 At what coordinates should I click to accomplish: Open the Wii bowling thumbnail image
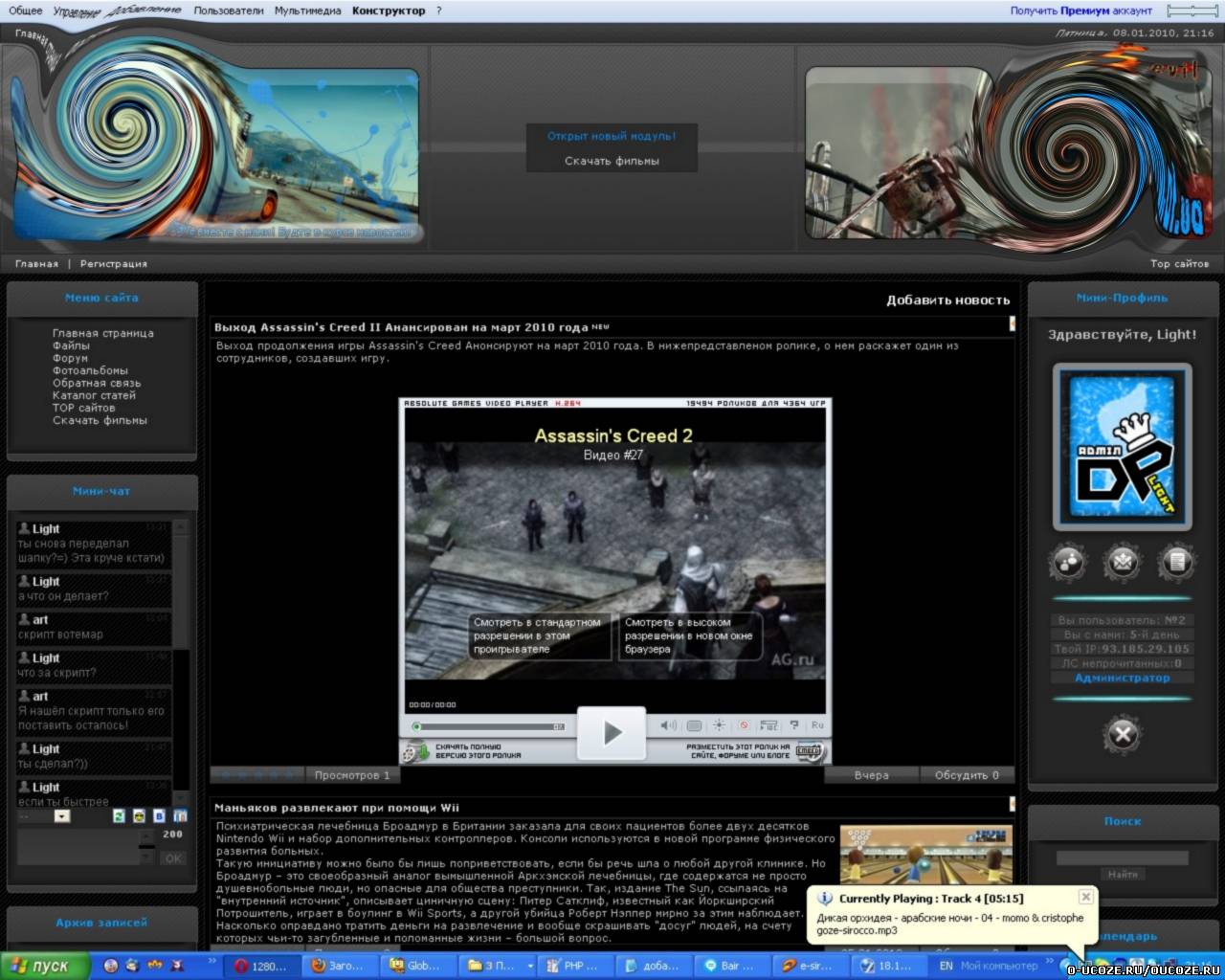[925, 857]
